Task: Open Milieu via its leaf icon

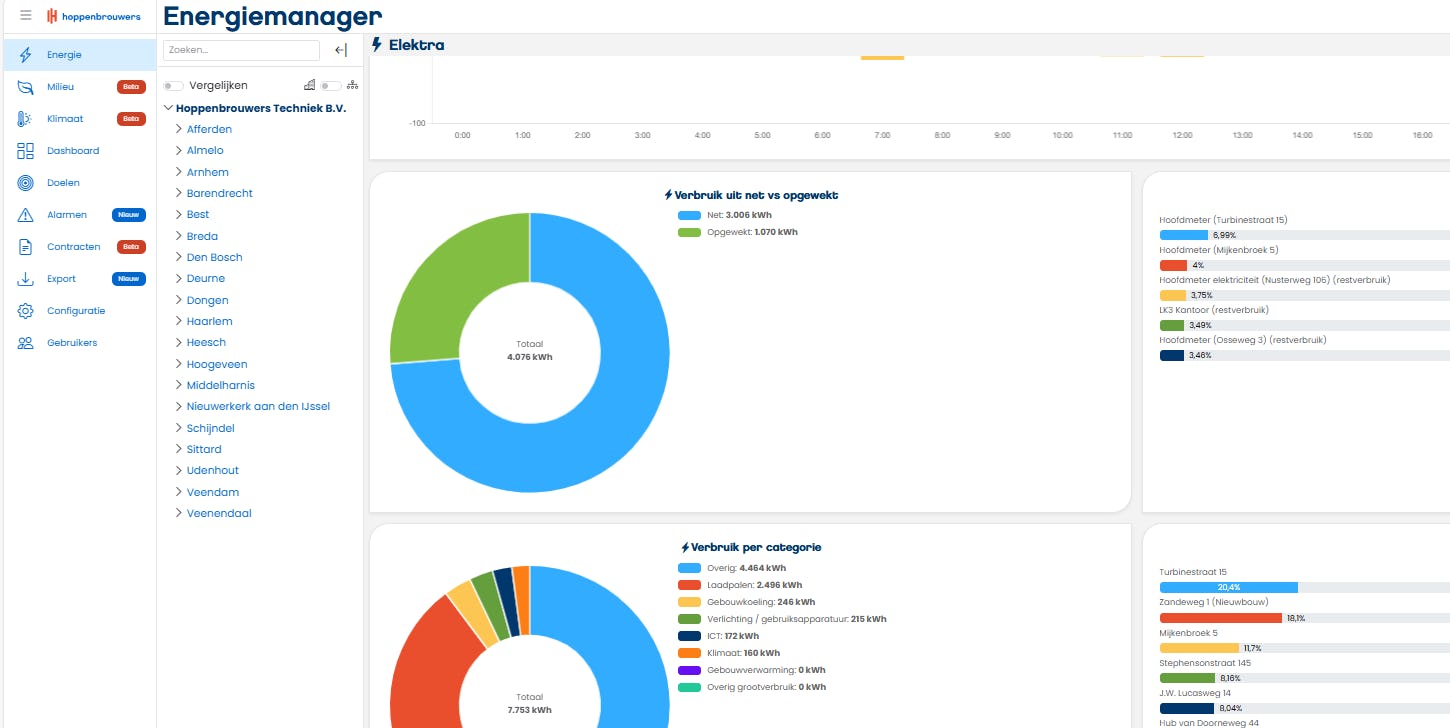Action: point(26,87)
